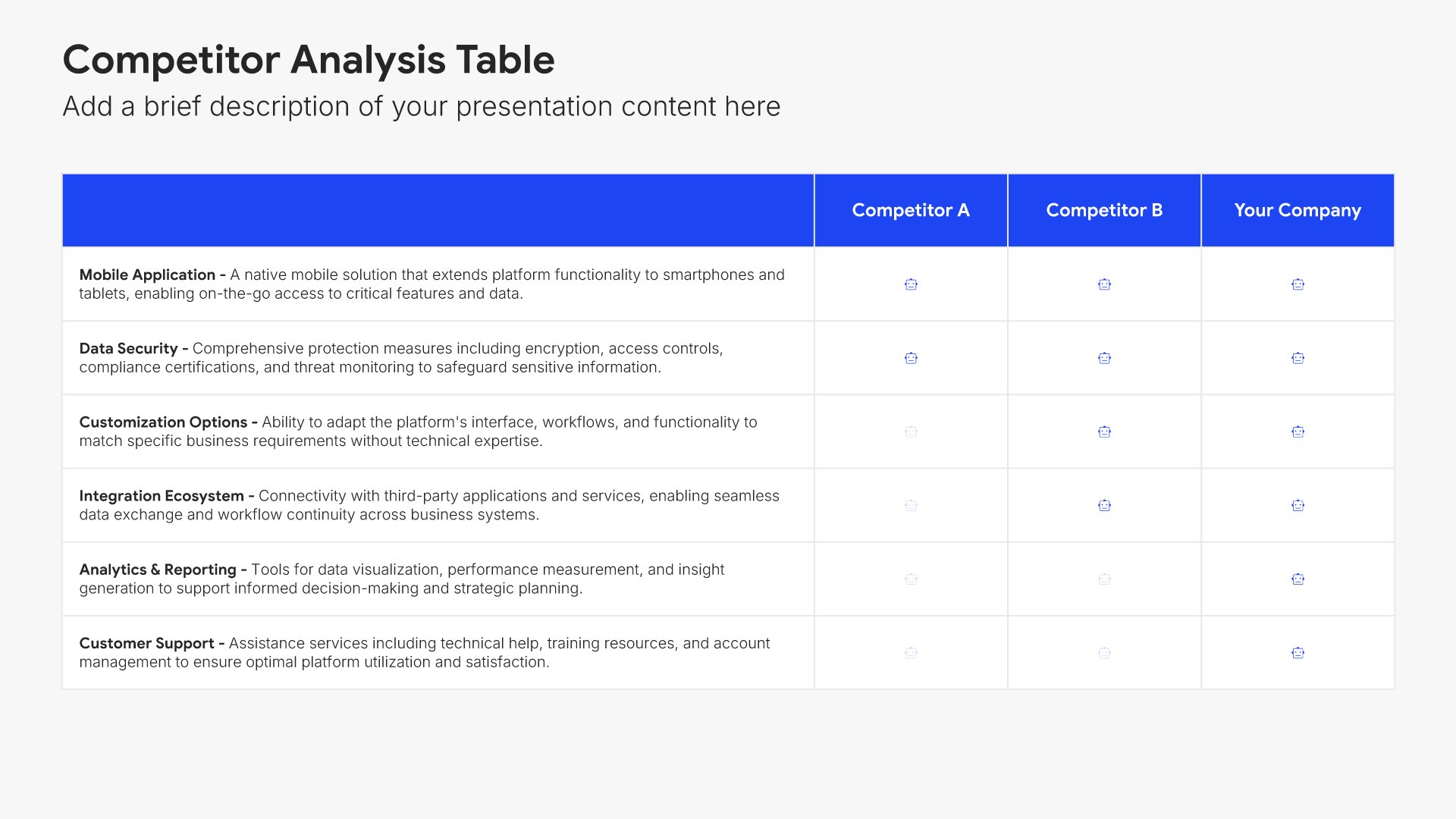This screenshot has height=819, width=1456.
Task: Select the Customer Support row description
Action: tap(425, 652)
